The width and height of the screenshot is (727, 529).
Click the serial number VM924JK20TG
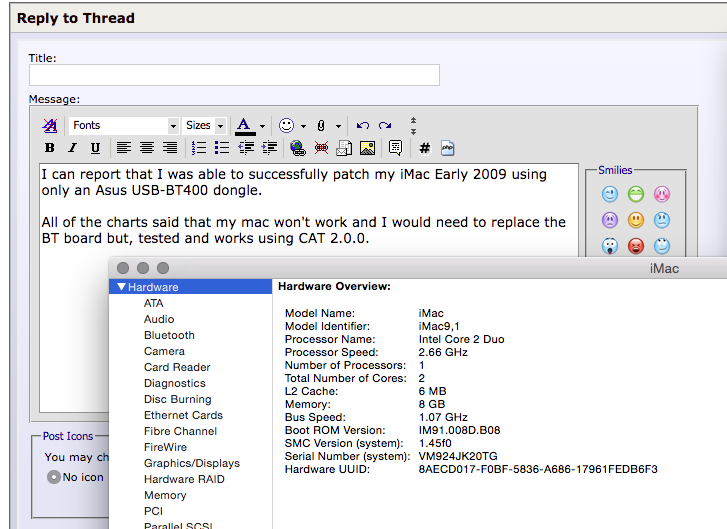tap(458, 456)
